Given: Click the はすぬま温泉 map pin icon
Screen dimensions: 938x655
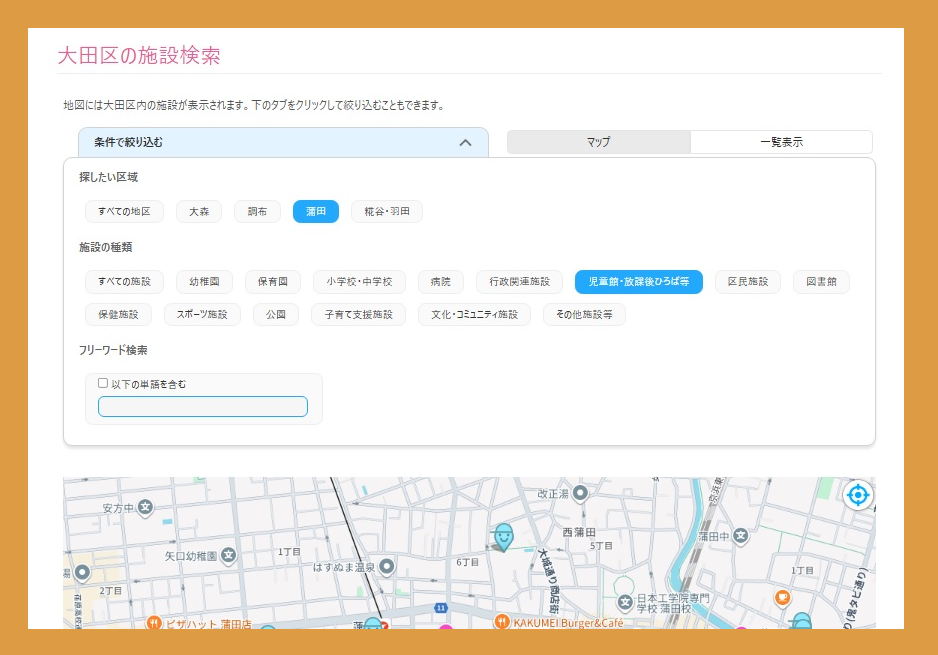Looking at the screenshot, I should pos(387,567).
